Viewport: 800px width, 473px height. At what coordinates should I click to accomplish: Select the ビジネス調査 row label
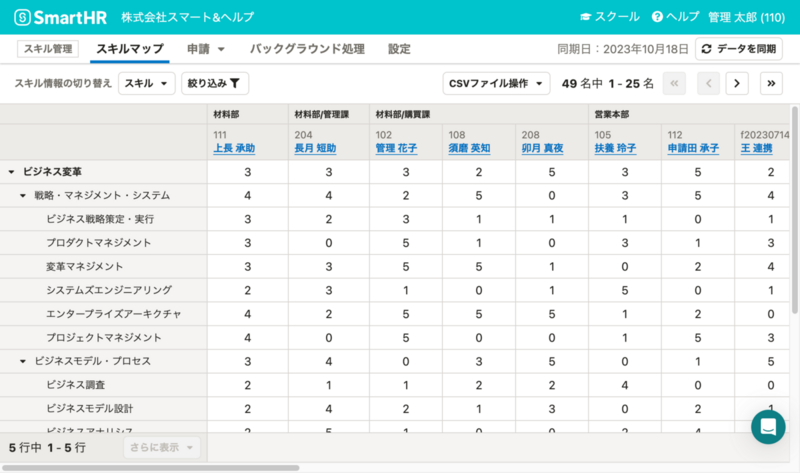point(76,385)
